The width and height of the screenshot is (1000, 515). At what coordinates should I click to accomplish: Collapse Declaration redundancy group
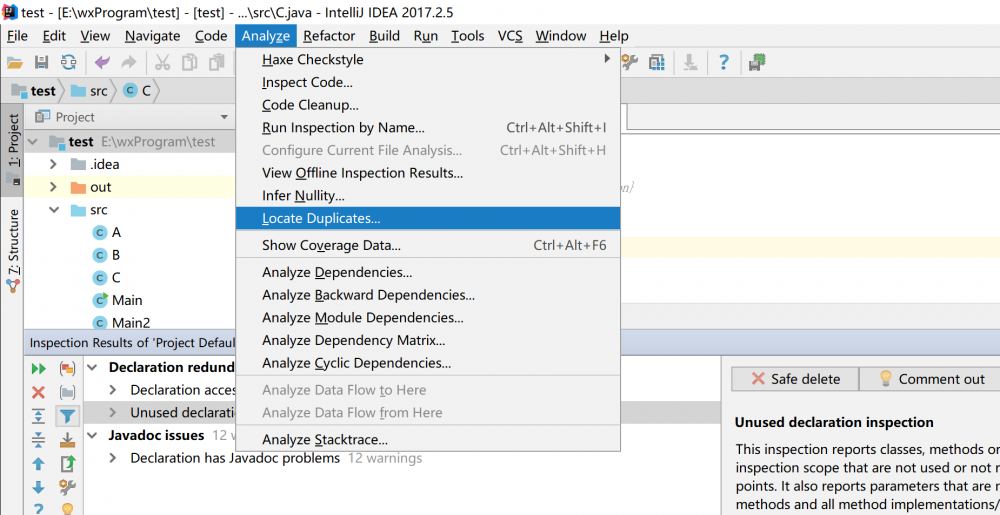(93, 367)
